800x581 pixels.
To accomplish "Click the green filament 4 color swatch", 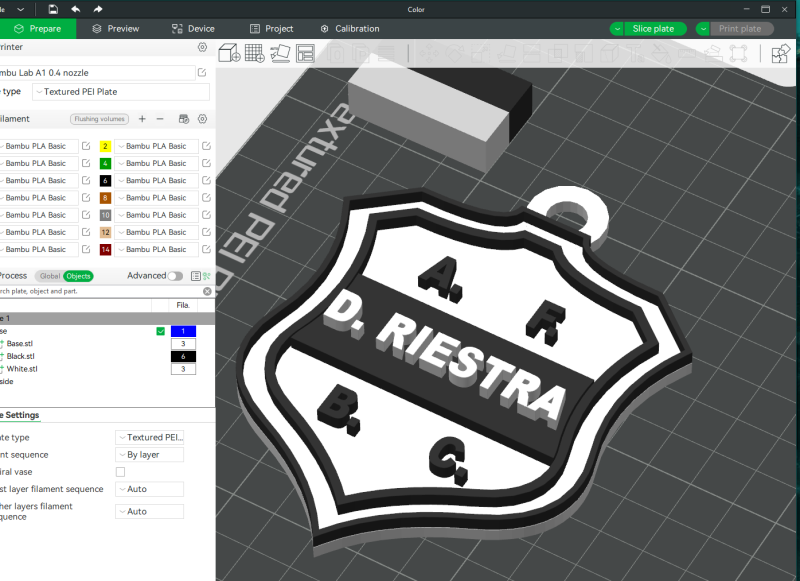I will click(105, 163).
